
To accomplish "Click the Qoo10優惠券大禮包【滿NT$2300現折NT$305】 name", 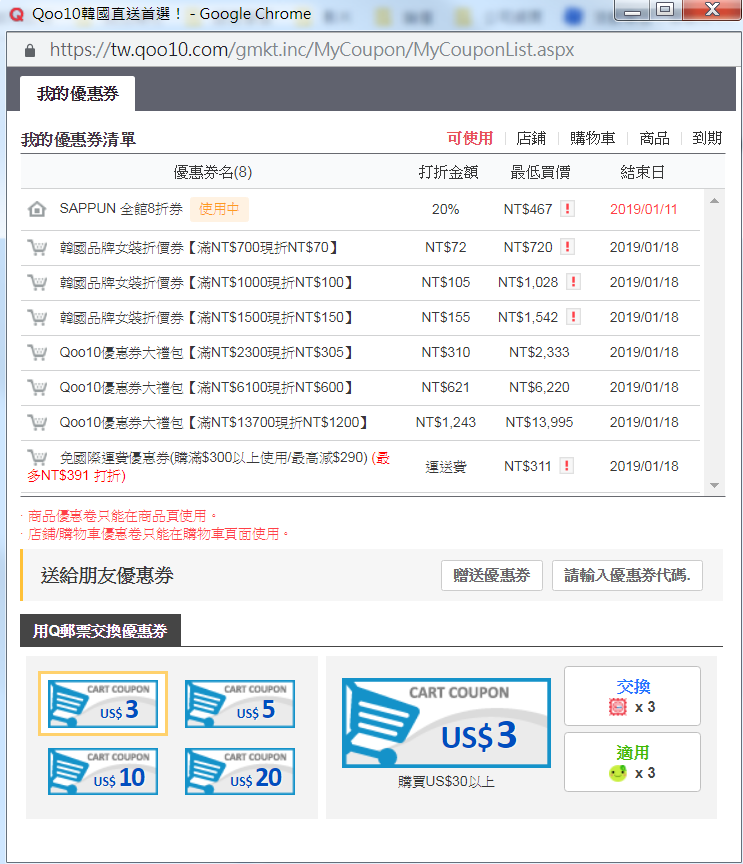I will click(206, 353).
